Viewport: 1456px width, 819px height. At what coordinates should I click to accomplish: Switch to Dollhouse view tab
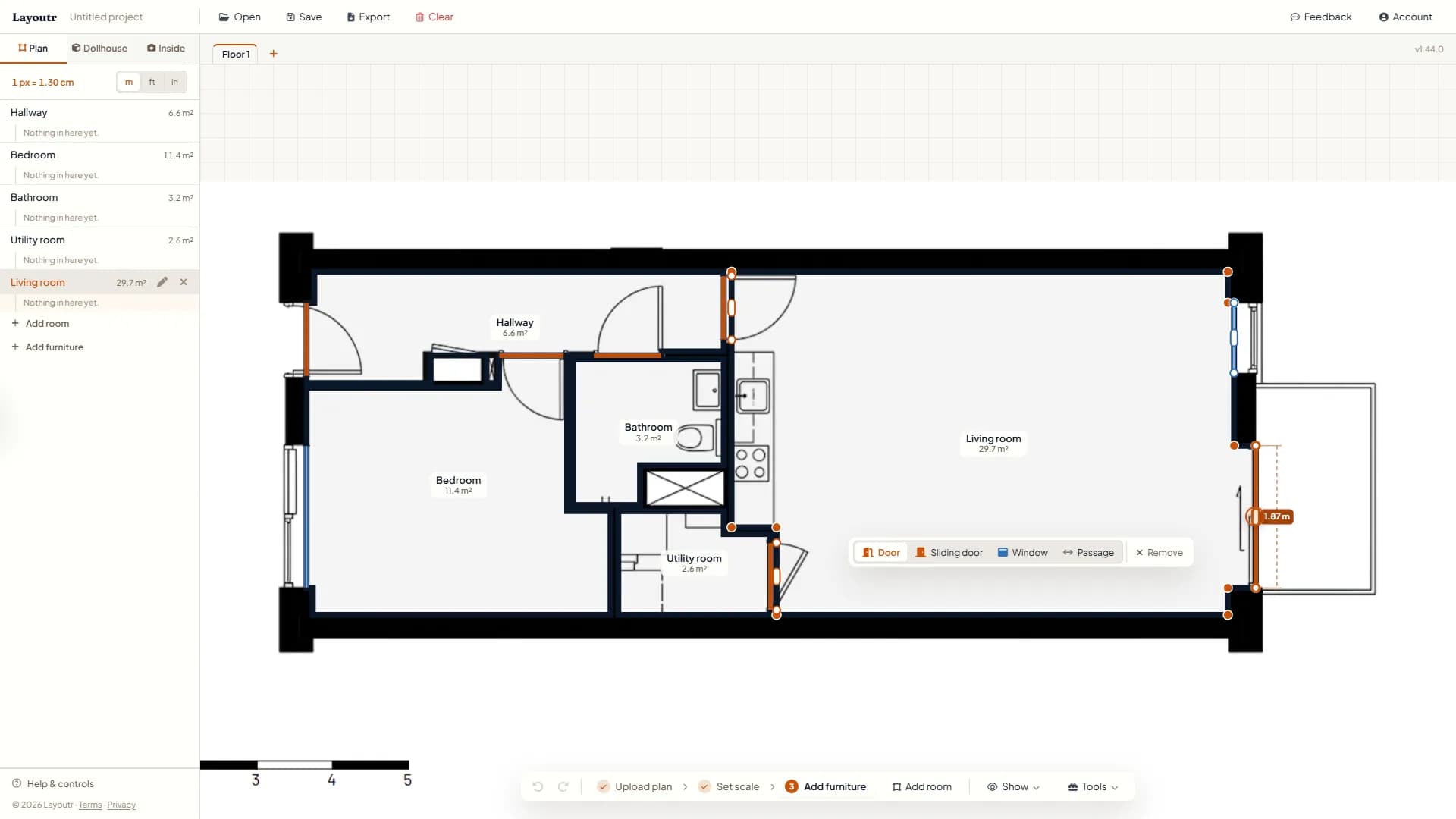[99, 48]
